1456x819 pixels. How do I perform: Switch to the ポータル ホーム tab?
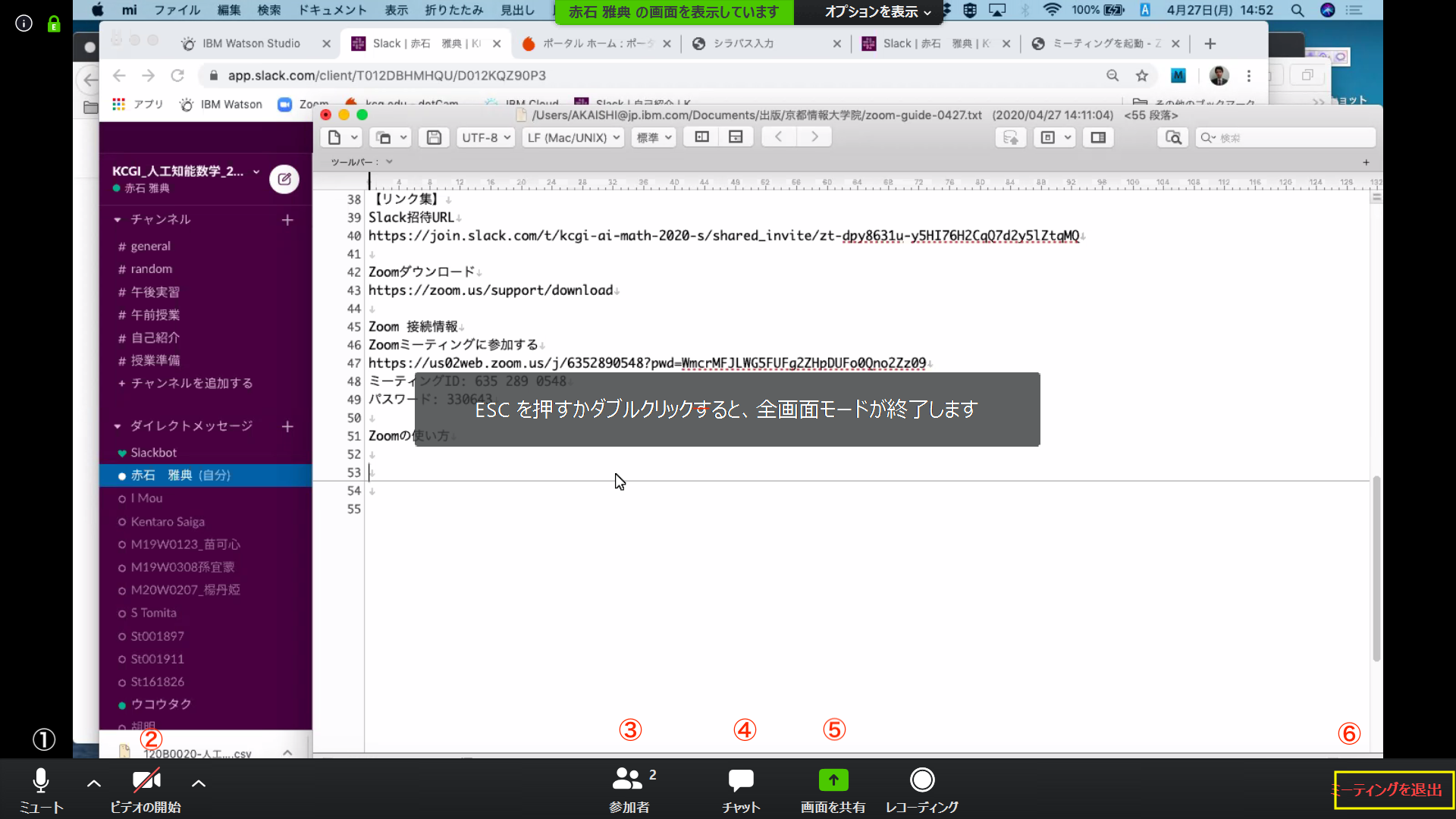click(x=598, y=44)
